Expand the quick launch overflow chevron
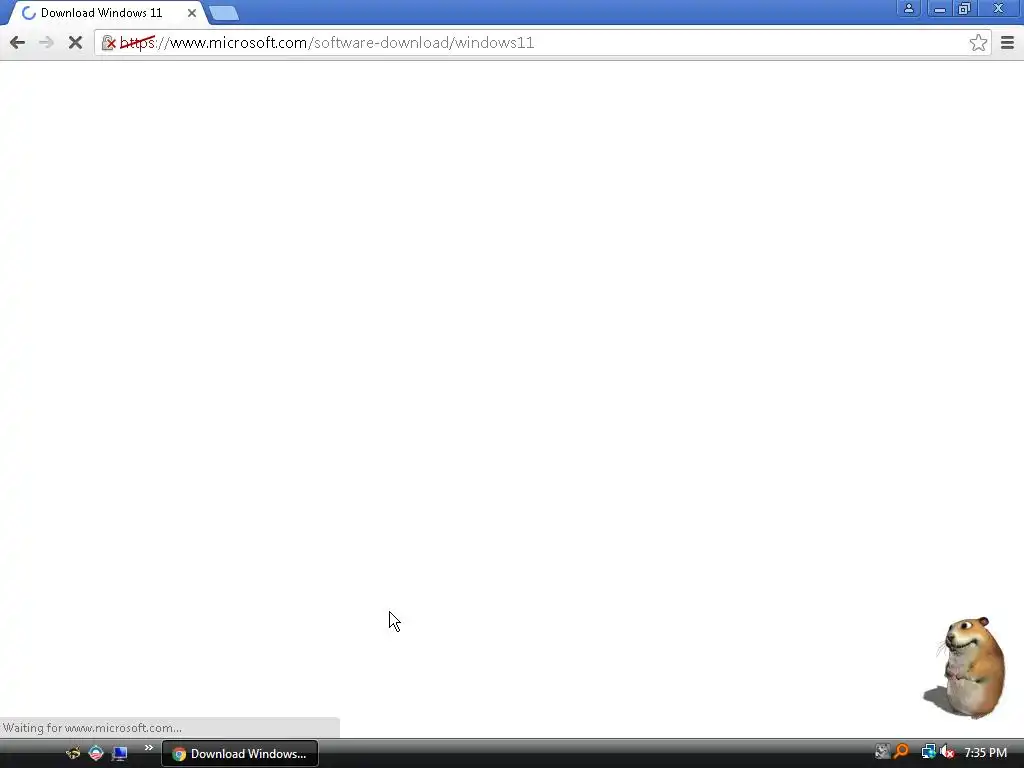Viewport: 1024px width, 768px height. click(149, 748)
